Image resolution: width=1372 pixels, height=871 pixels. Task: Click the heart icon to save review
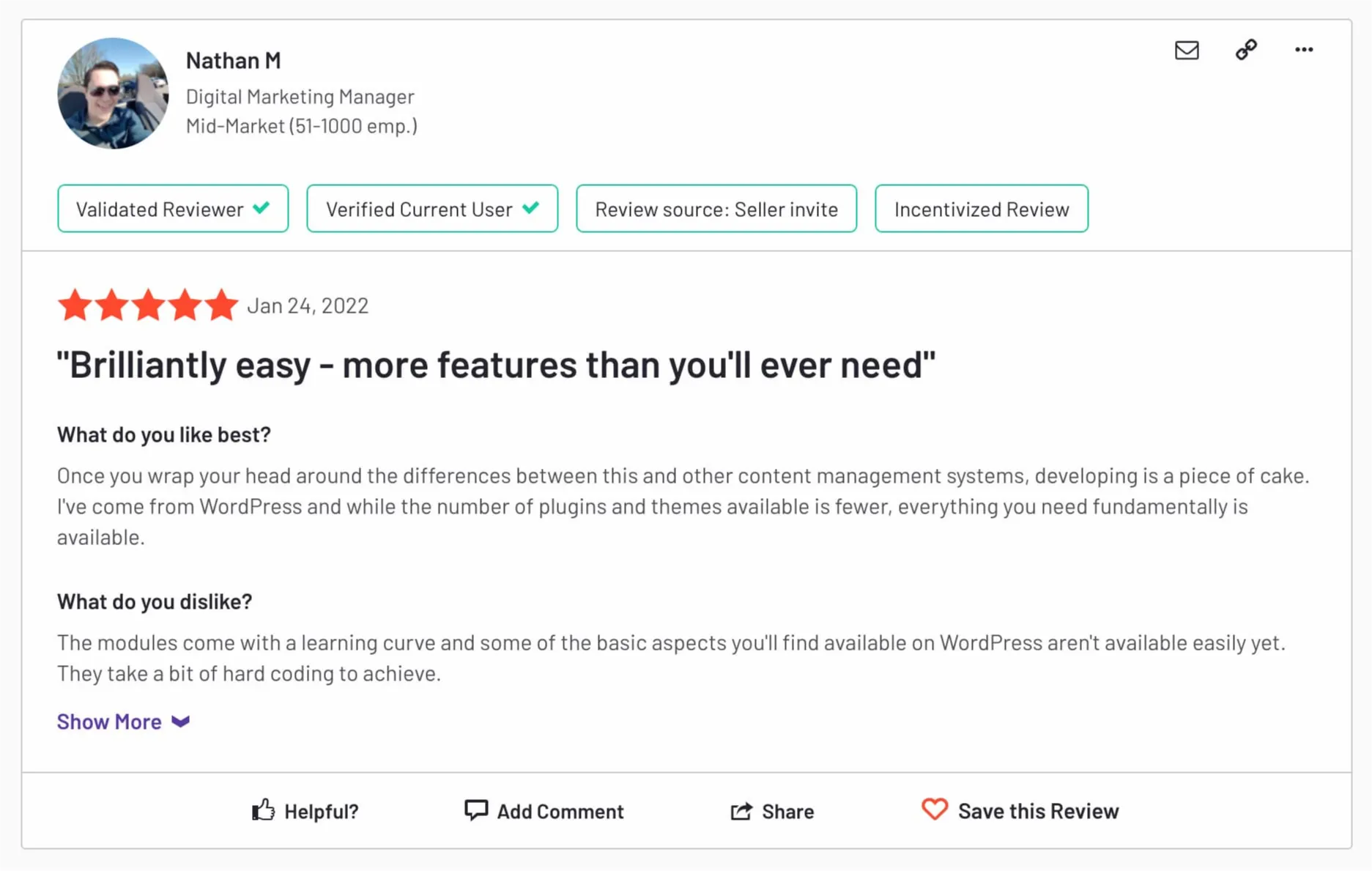click(x=935, y=809)
